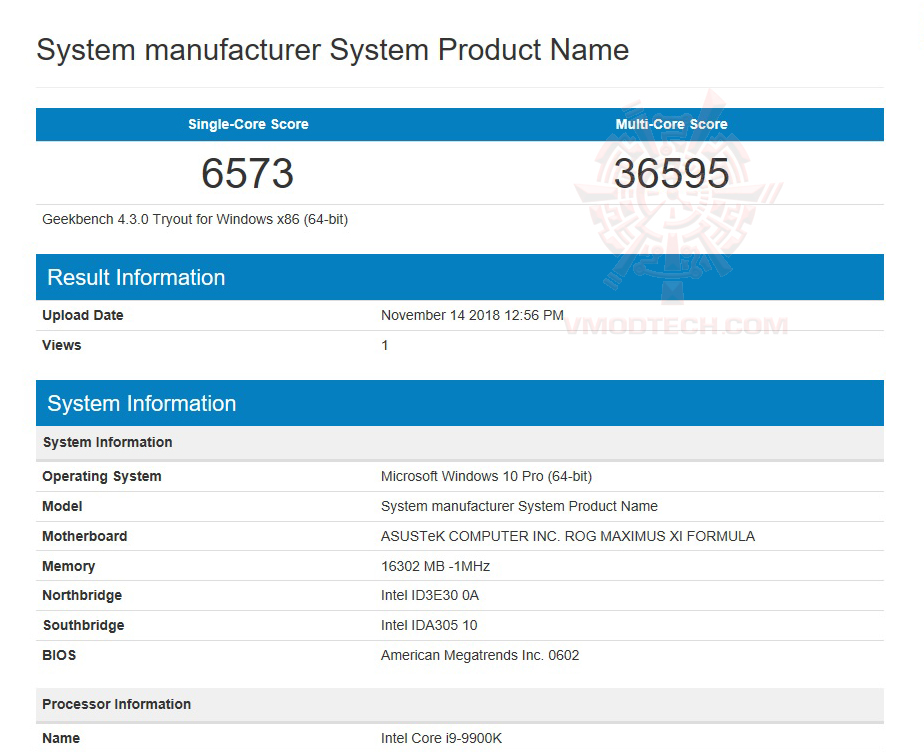Select the Multi-Core Score header

pos(671,124)
